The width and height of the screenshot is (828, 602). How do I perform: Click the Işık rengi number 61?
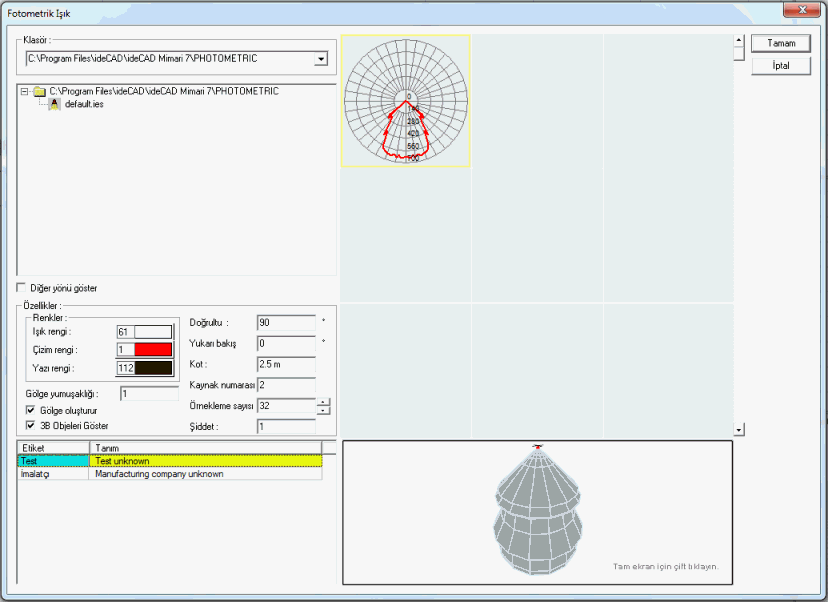[125, 332]
